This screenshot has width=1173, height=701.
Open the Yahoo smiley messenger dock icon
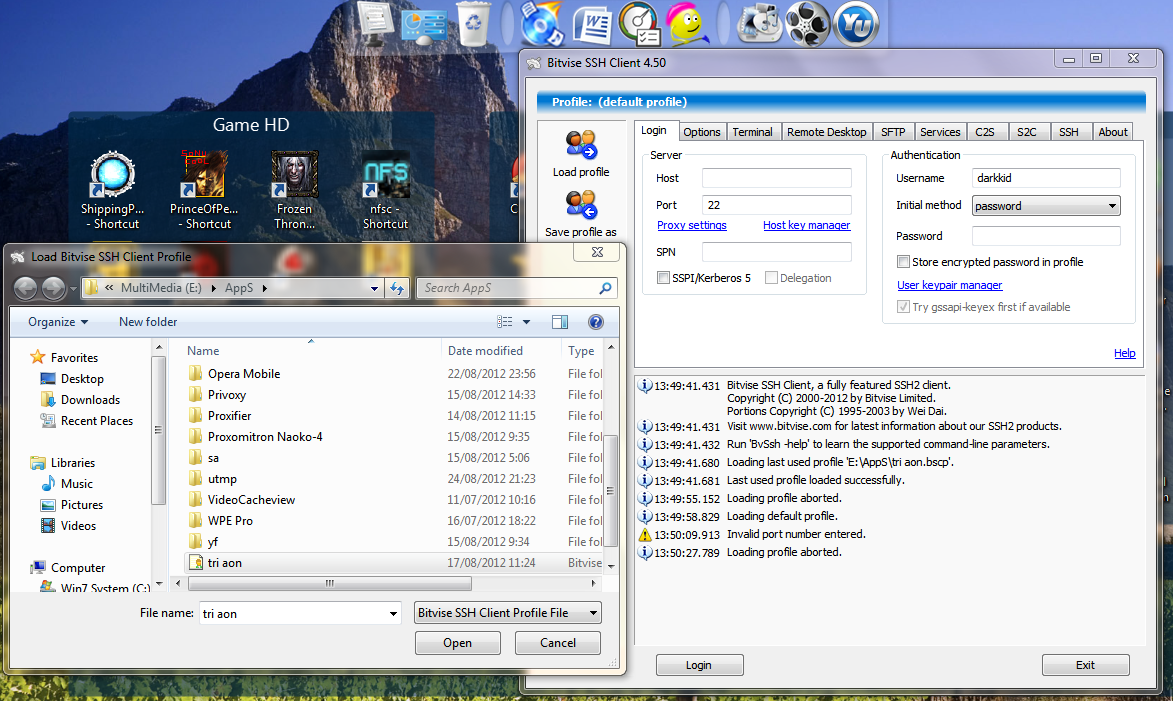pyautogui.click(x=687, y=23)
